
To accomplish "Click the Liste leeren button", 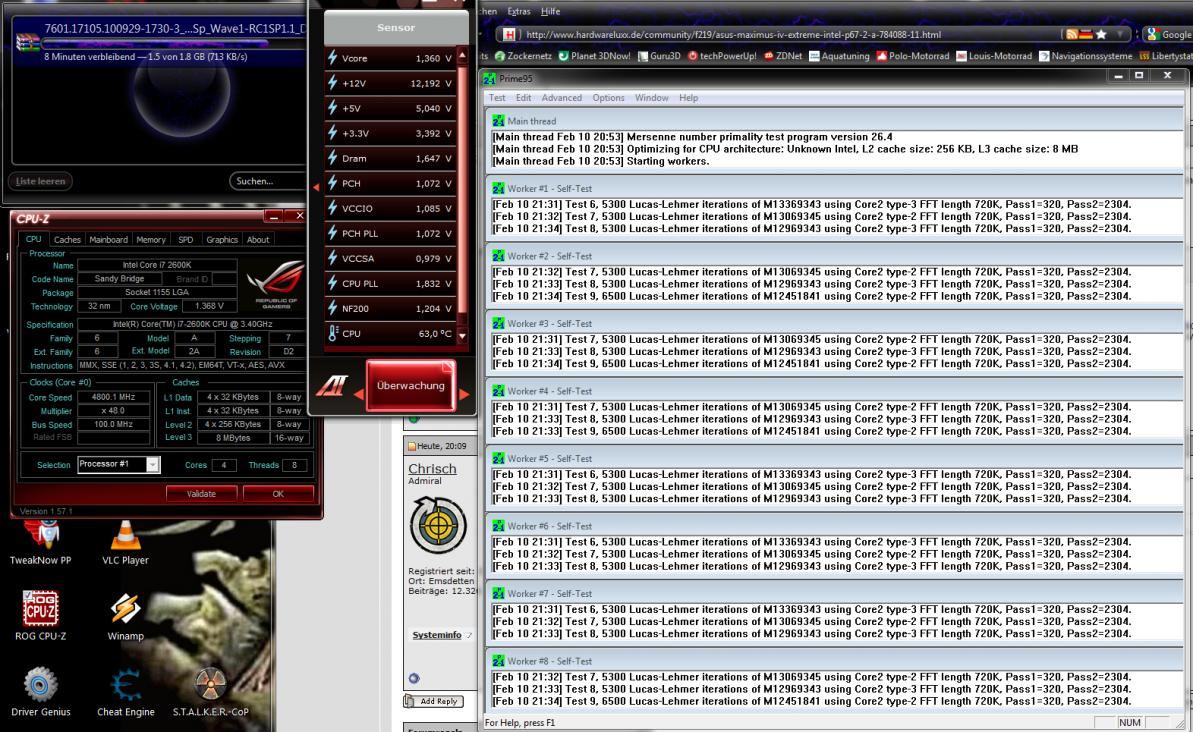I will pyautogui.click(x=40, y=181).
